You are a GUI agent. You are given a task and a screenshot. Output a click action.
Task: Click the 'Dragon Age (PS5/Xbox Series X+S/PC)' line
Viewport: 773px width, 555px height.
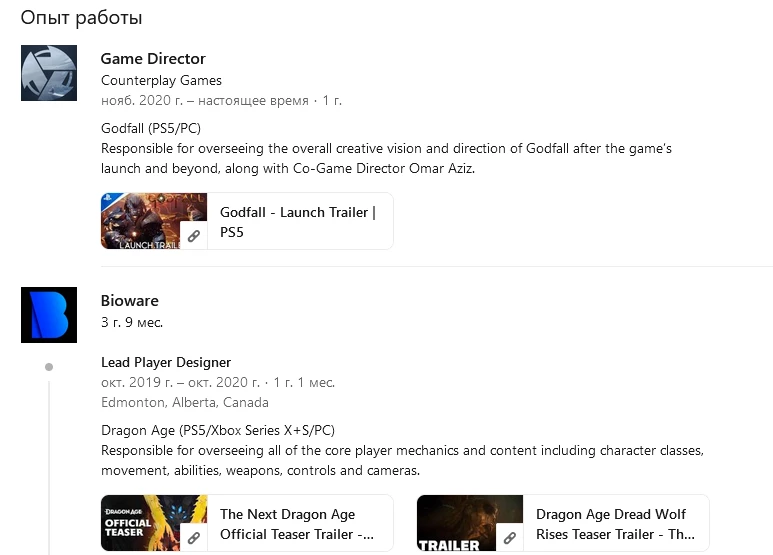pyautogui.click(x=218, y=430)
